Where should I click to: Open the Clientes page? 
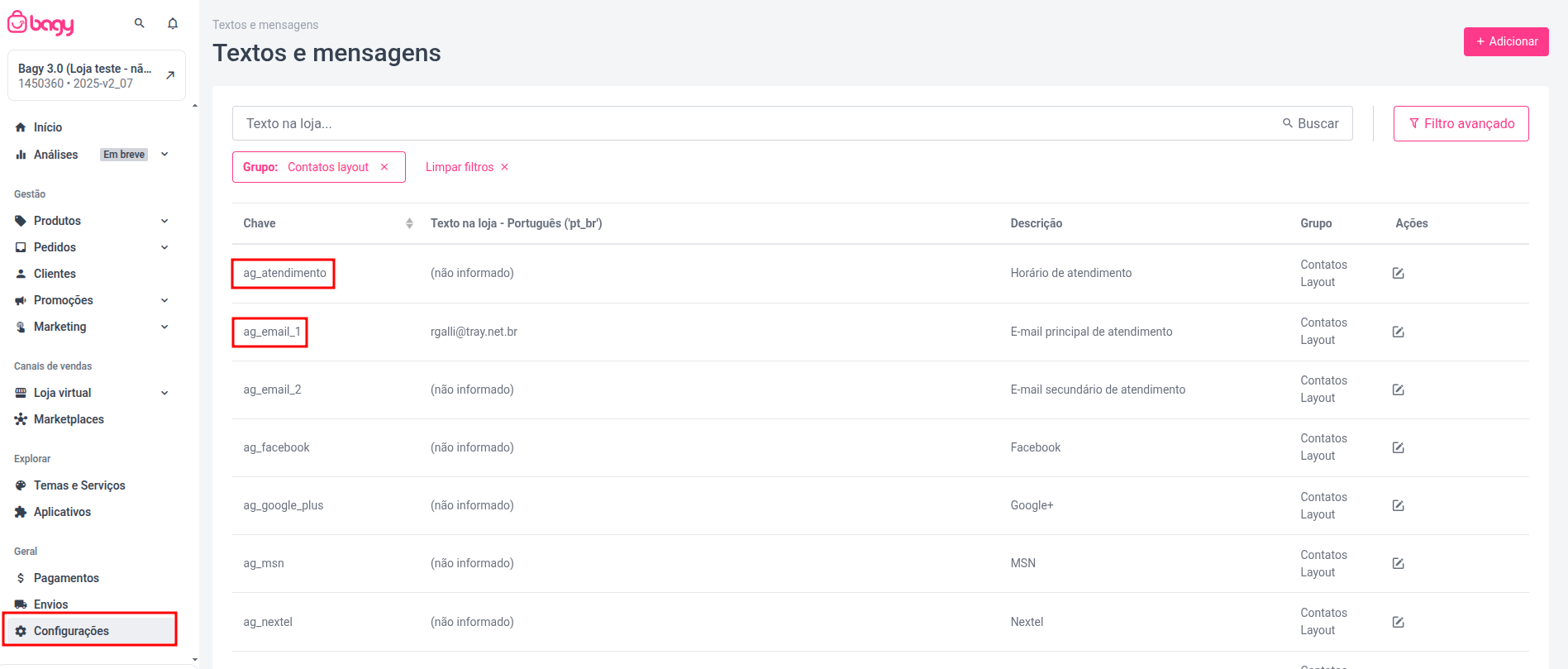55,274
